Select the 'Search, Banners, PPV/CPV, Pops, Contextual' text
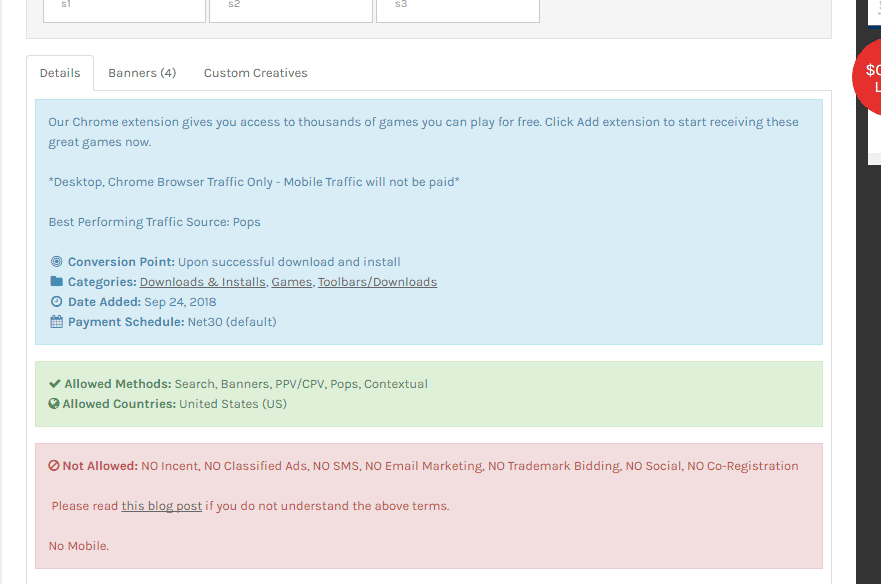 click(x=301, y=384)
